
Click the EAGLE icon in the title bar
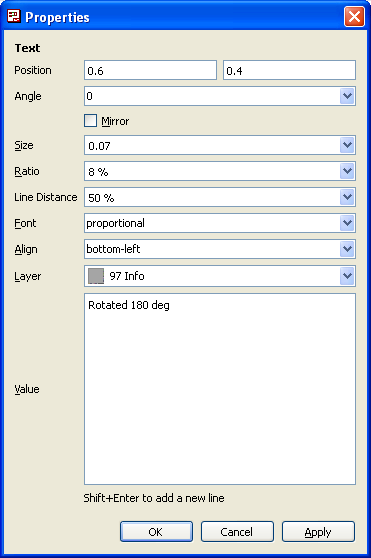[14, 16]
